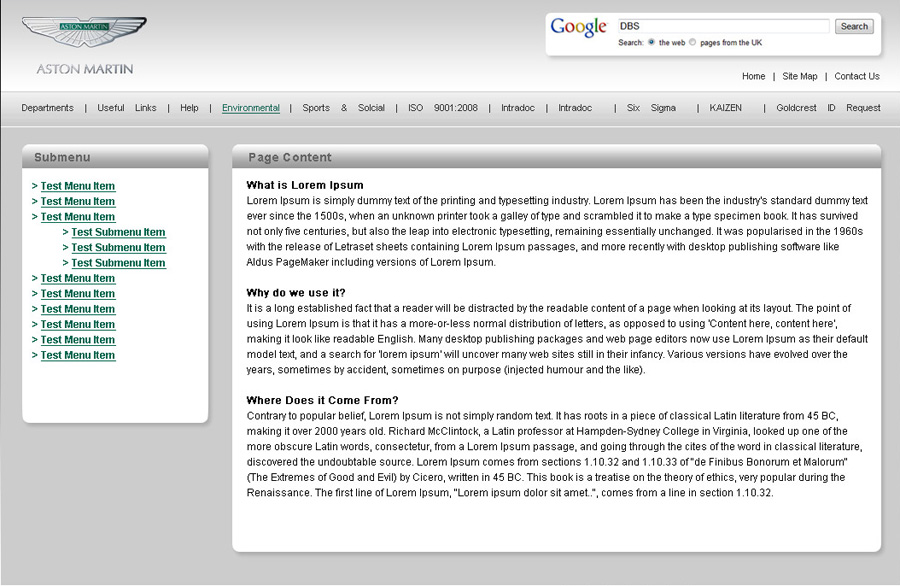This screenshot has width=900, height=586.
Task: Open the Departments menu item
Action: click(x=47, y=108)
